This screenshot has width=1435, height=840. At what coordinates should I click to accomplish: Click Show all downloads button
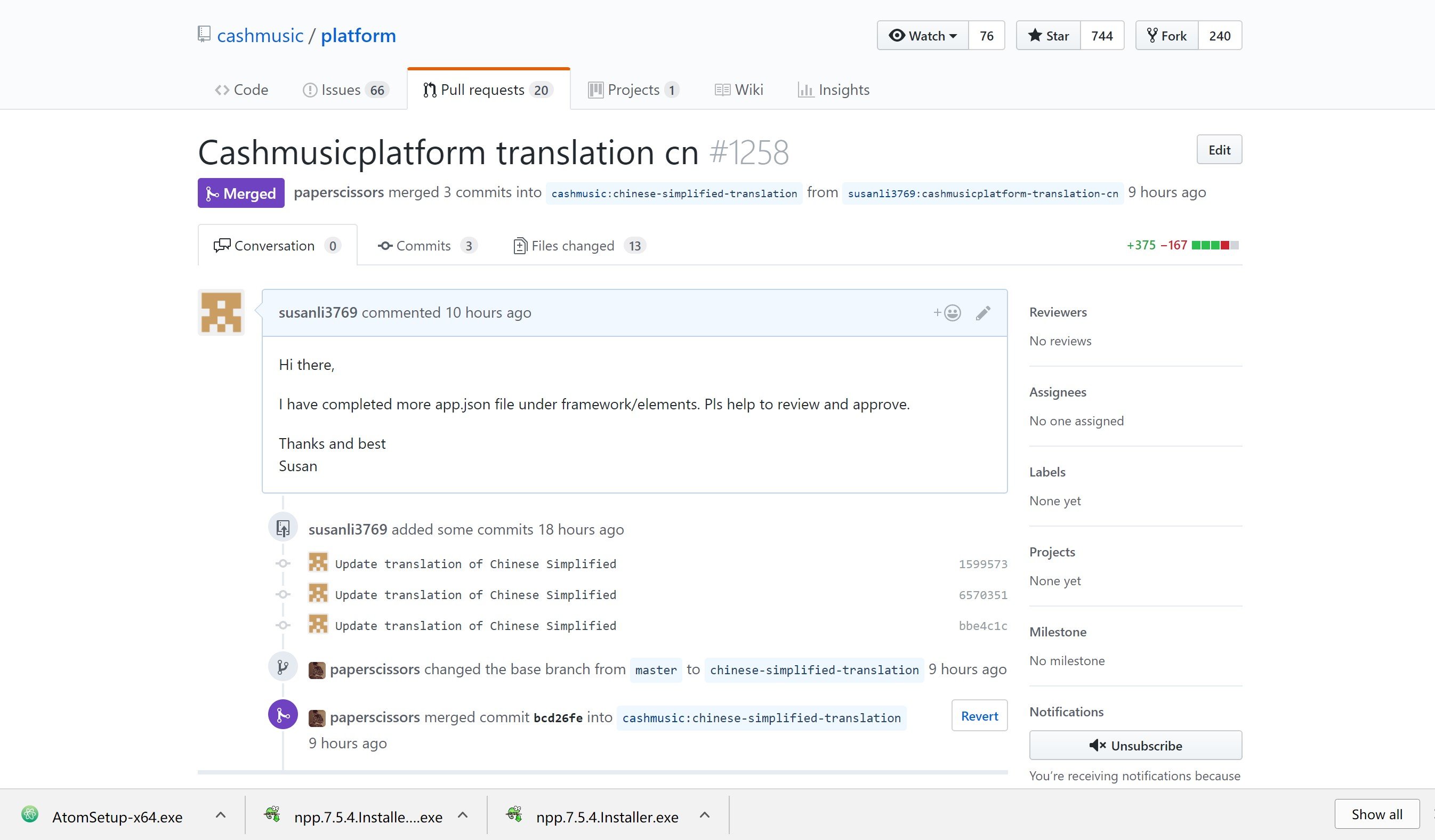pos(1377,814)
